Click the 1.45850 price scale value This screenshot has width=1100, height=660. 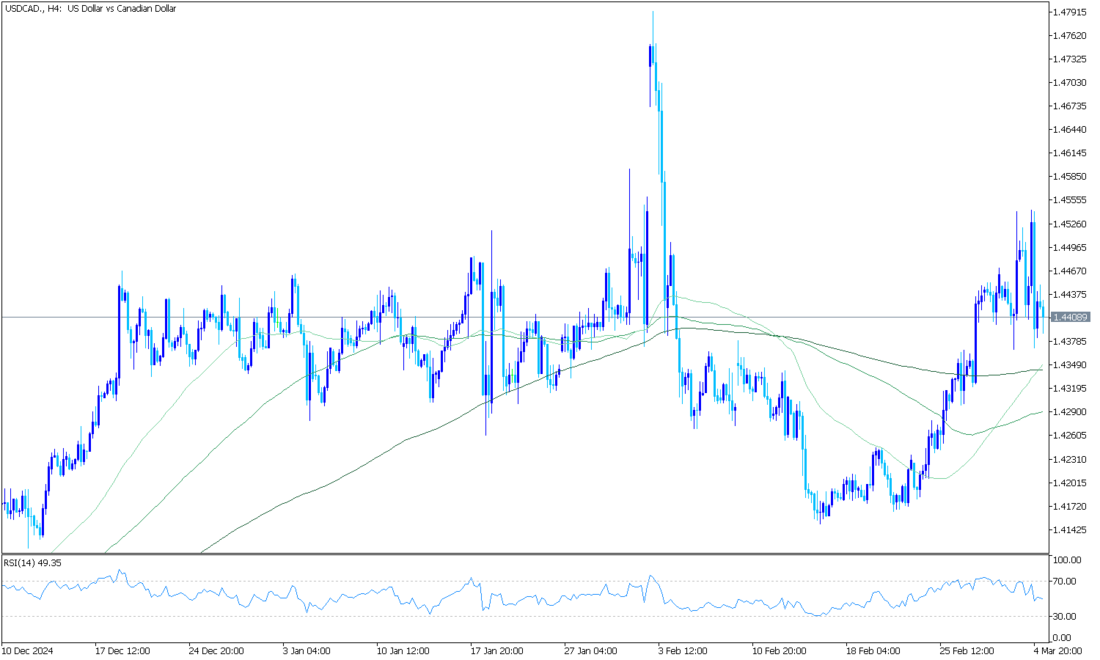point(1069,177)
